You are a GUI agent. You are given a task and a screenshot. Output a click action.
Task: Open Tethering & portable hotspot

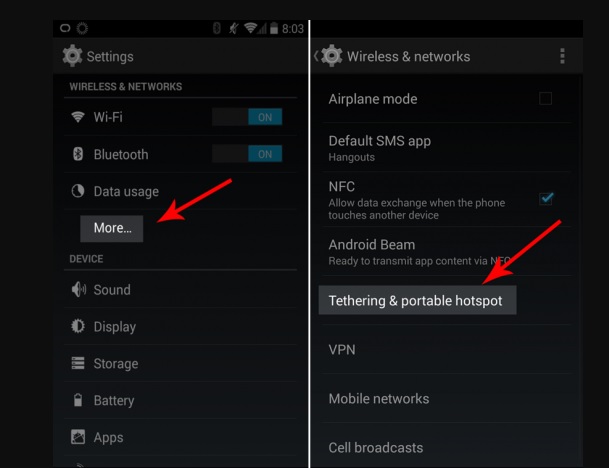pos(417,300)
